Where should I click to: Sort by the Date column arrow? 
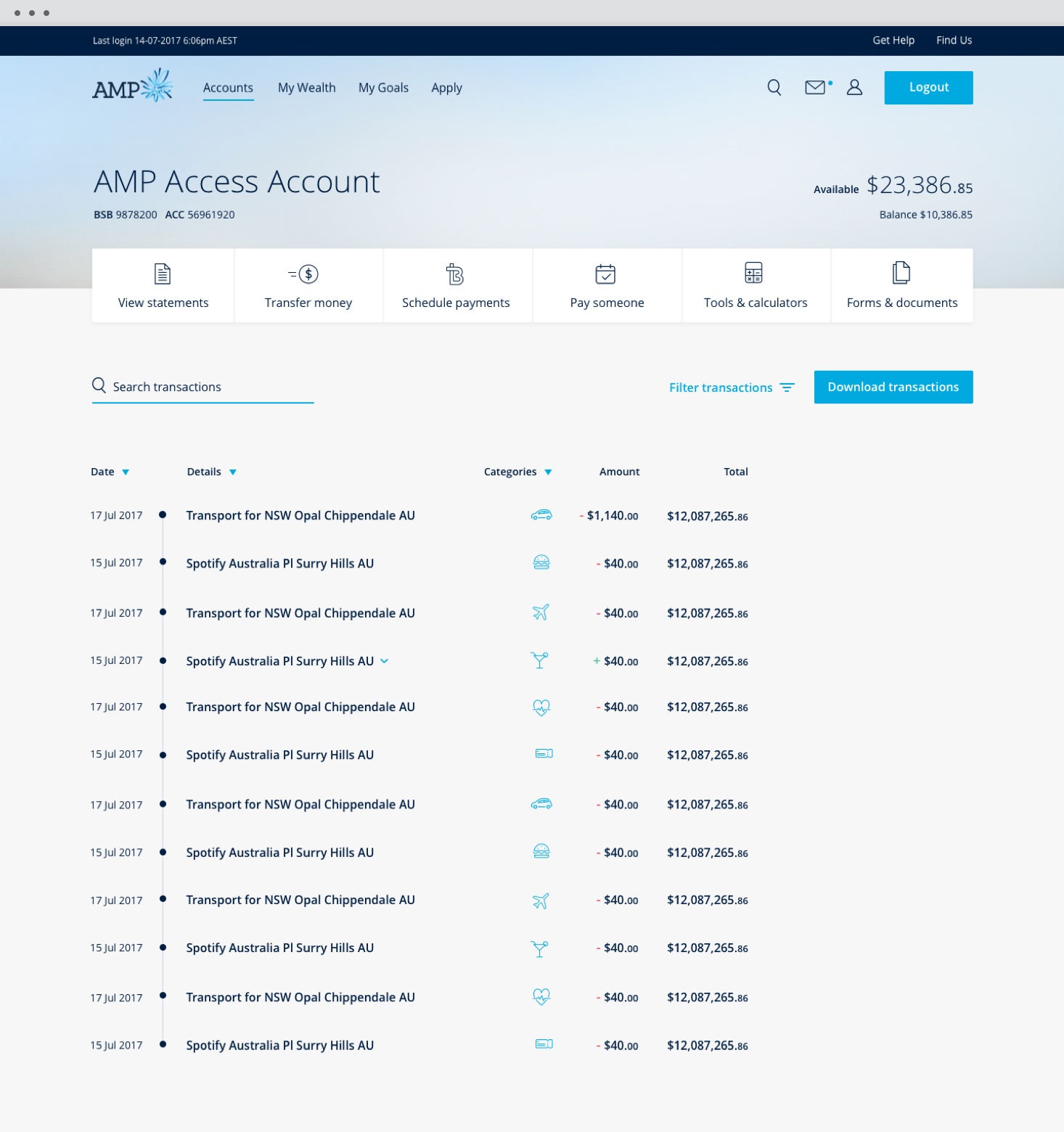[126, 472]
